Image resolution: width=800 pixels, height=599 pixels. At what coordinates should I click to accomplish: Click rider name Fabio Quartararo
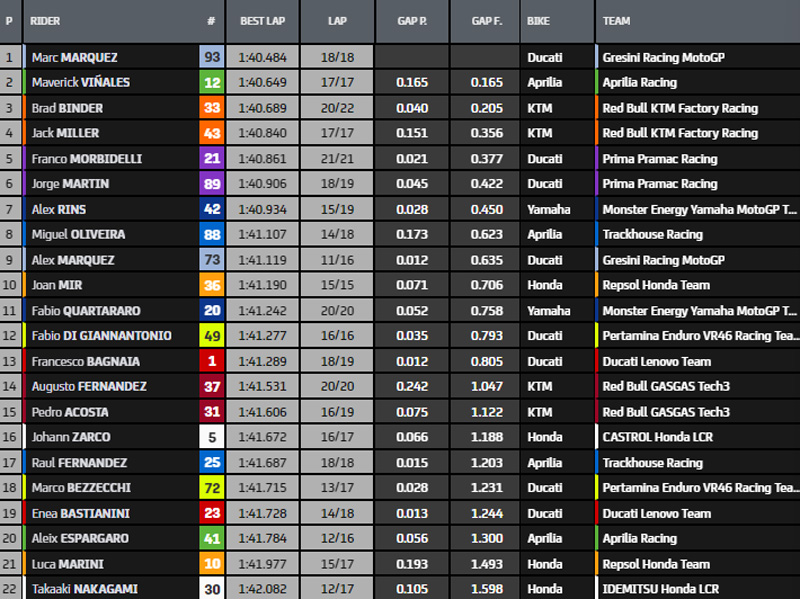(x=86, y=311)
